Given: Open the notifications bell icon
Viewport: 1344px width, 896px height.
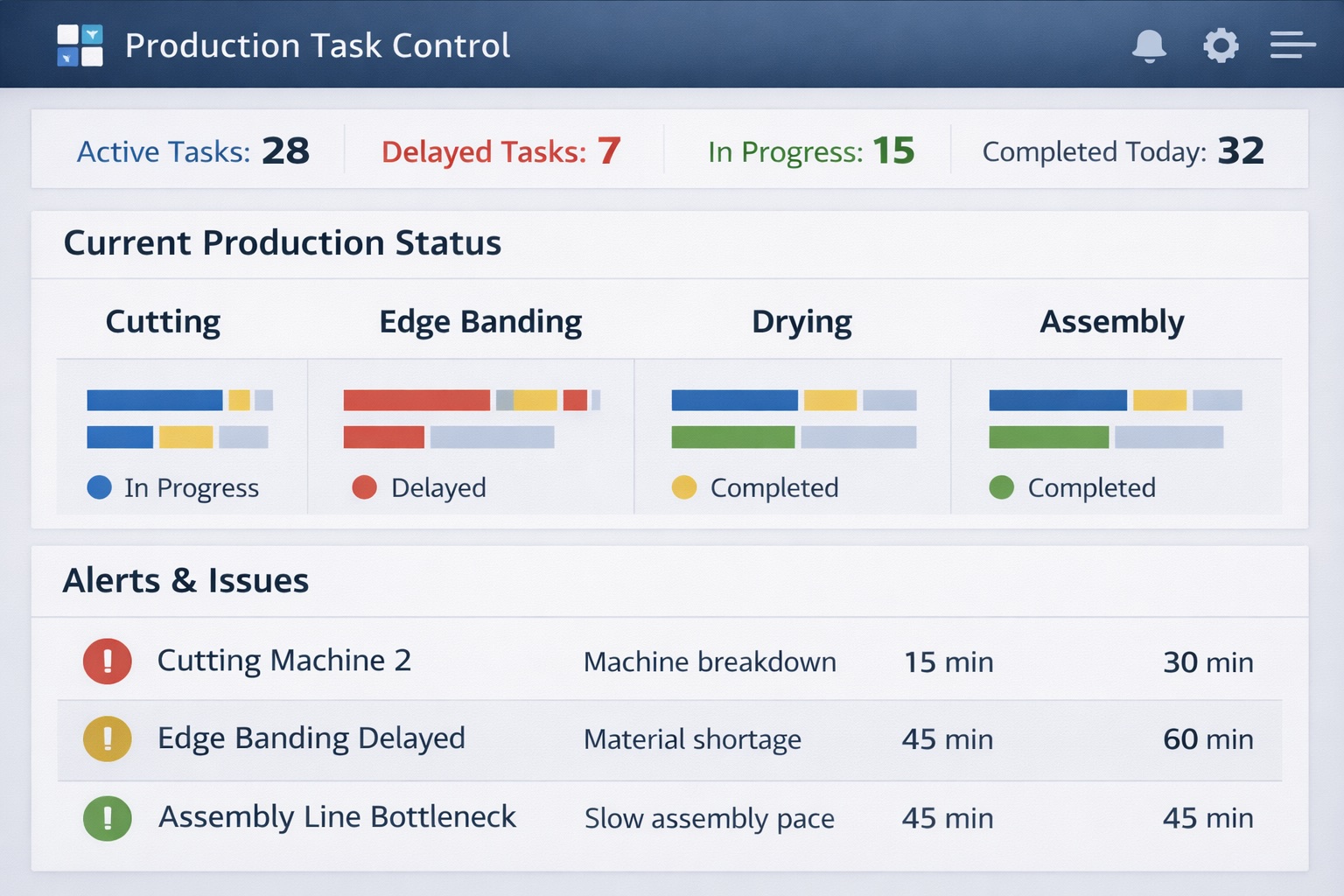Looking at the screenshot, I should (x=1151, y=45).
